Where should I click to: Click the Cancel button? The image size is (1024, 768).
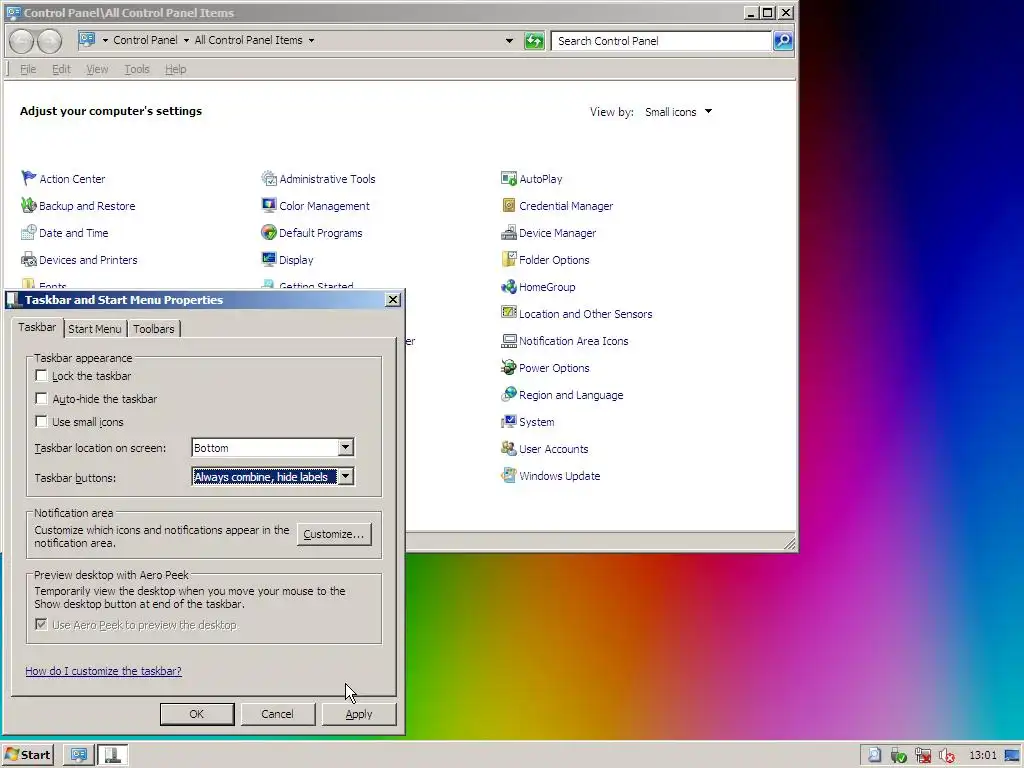pos(278,714)
